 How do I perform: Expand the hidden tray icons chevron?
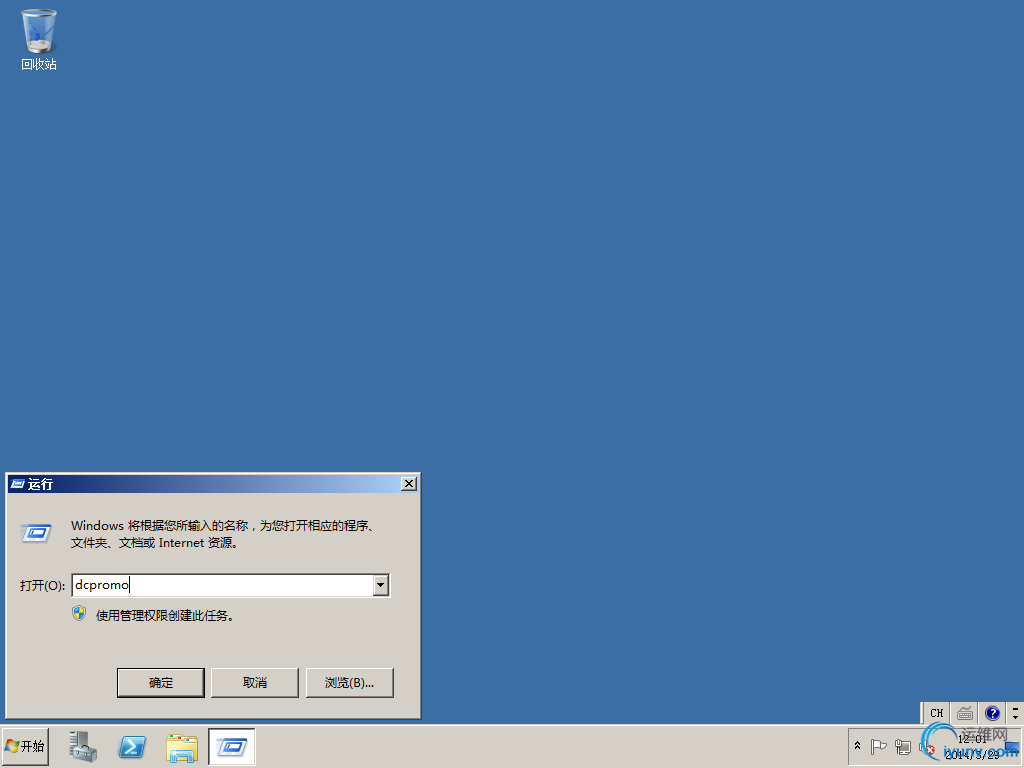tap(857, 746)
